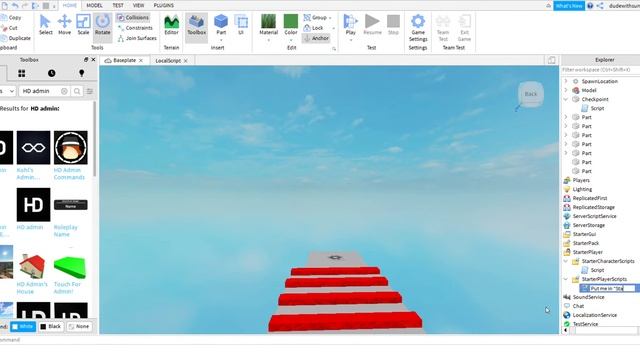This screenshot has width=640, height=360.
Task: Toggle the Anchor button
Action: click(x=316, y=38)
